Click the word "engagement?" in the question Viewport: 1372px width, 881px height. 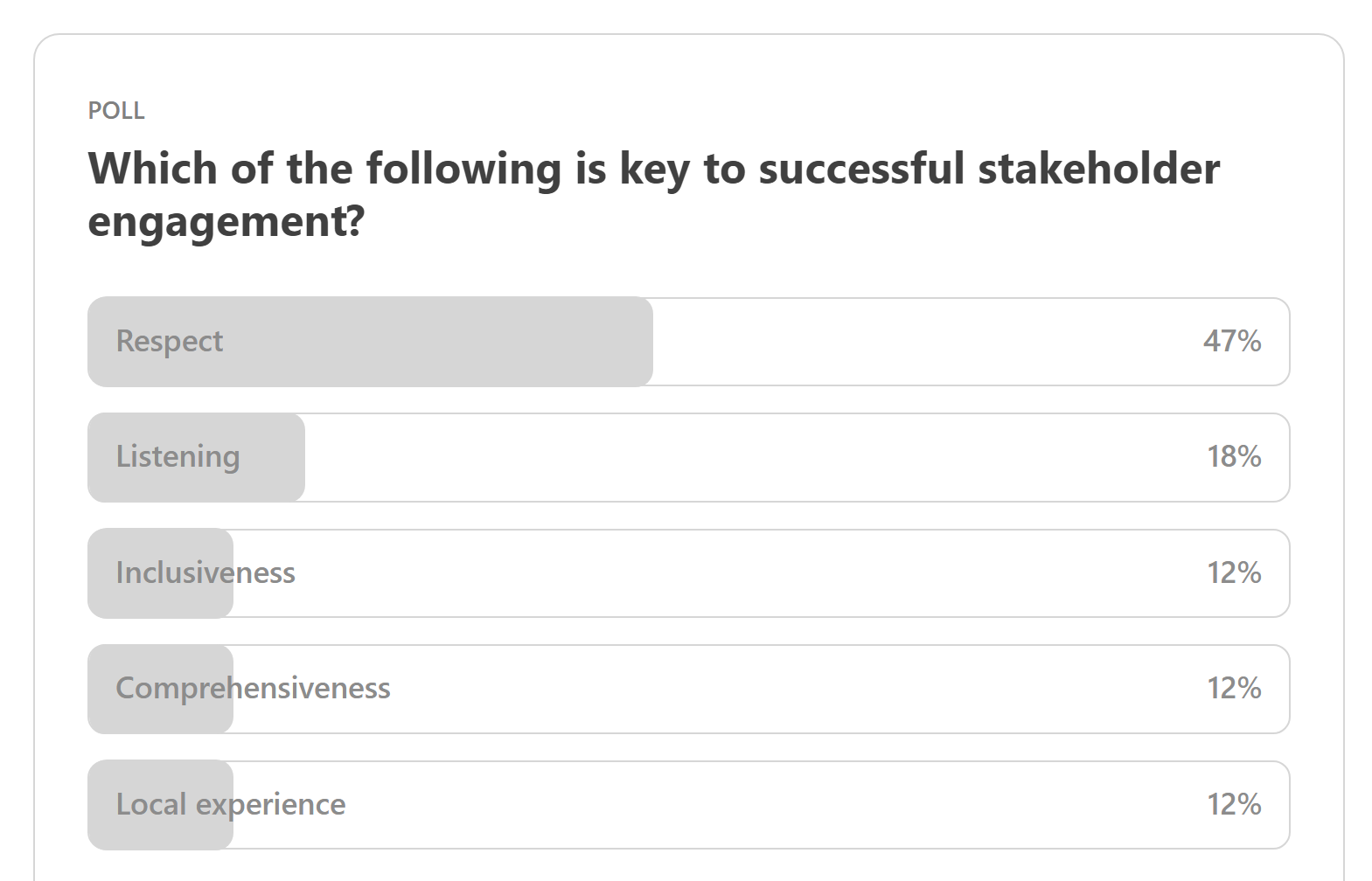[x=226, y=220]
